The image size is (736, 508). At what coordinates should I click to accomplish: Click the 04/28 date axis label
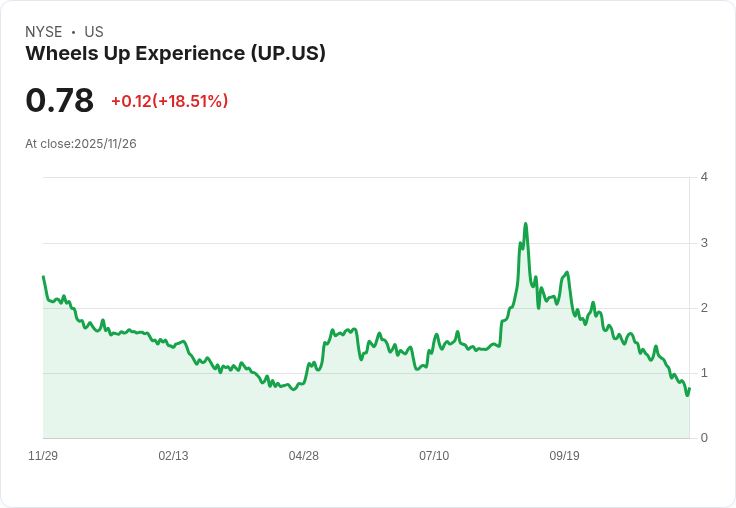[x=303, y=456]
